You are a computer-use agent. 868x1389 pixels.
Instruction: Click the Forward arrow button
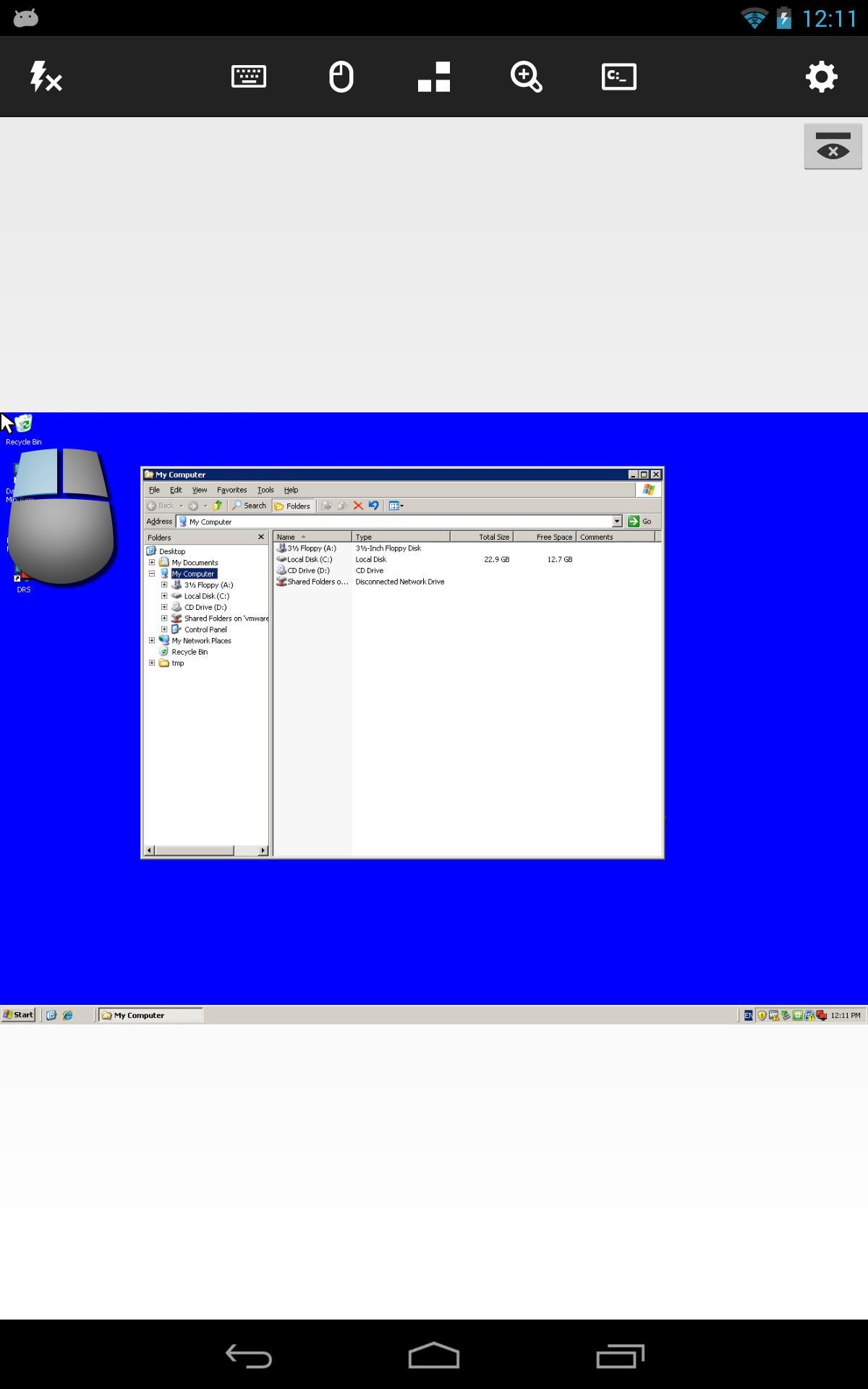click(193, 506)
